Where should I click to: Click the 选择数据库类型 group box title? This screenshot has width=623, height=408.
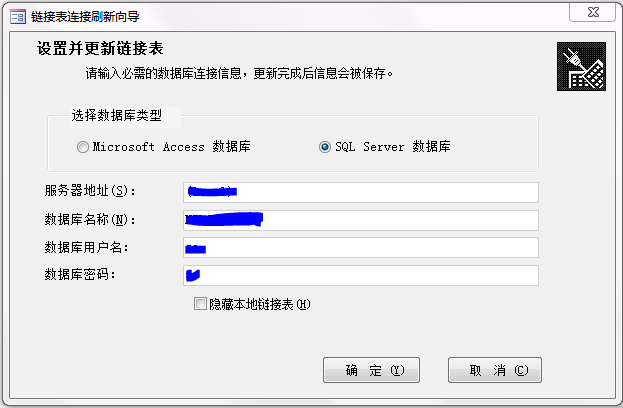[117, 116]
